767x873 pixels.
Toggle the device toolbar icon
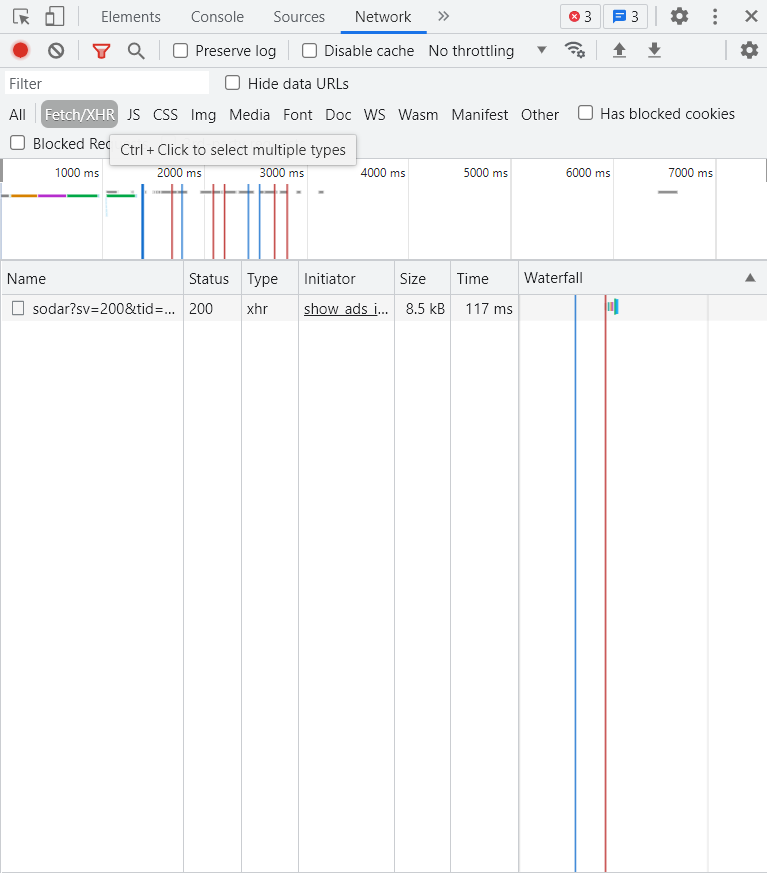coord(55,17)
